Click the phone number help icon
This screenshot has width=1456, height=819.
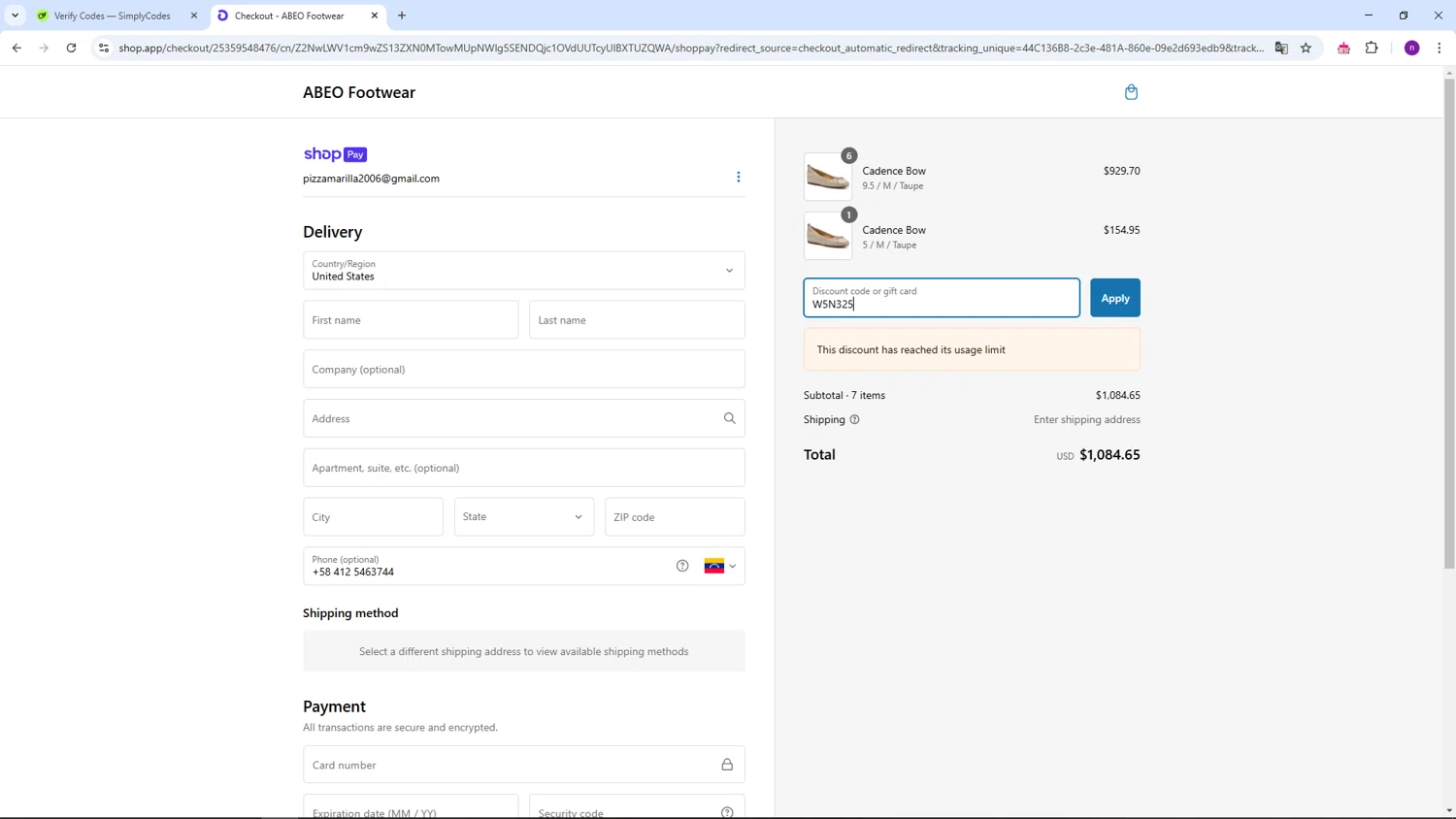point(682,566)
